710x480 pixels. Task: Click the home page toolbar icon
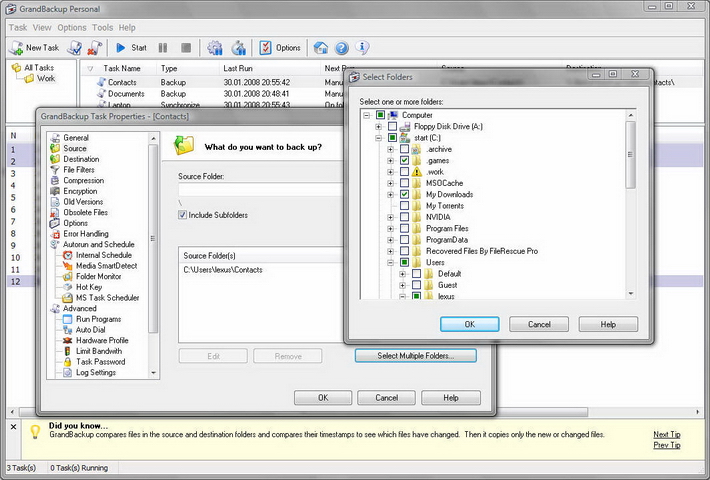pyautogui.click(x=321, y=48)
